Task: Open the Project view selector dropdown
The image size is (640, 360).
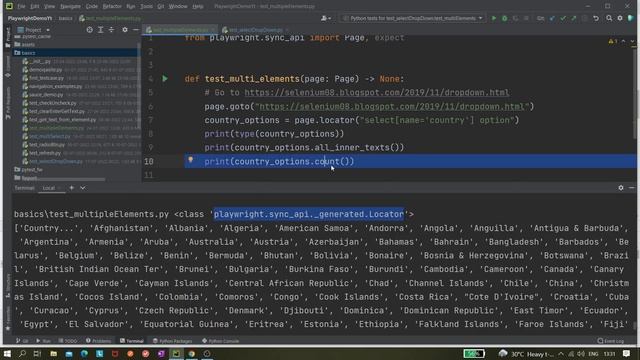Action: (x=33, y=30)
